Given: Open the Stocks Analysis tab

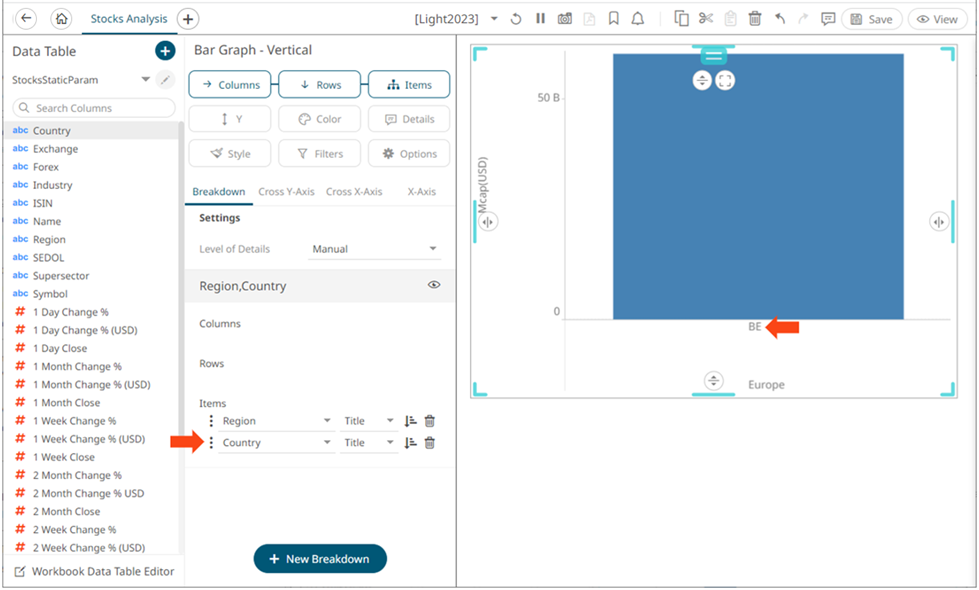Looking at the screenshot, I should pyautogui.click(x=129, y=19).
